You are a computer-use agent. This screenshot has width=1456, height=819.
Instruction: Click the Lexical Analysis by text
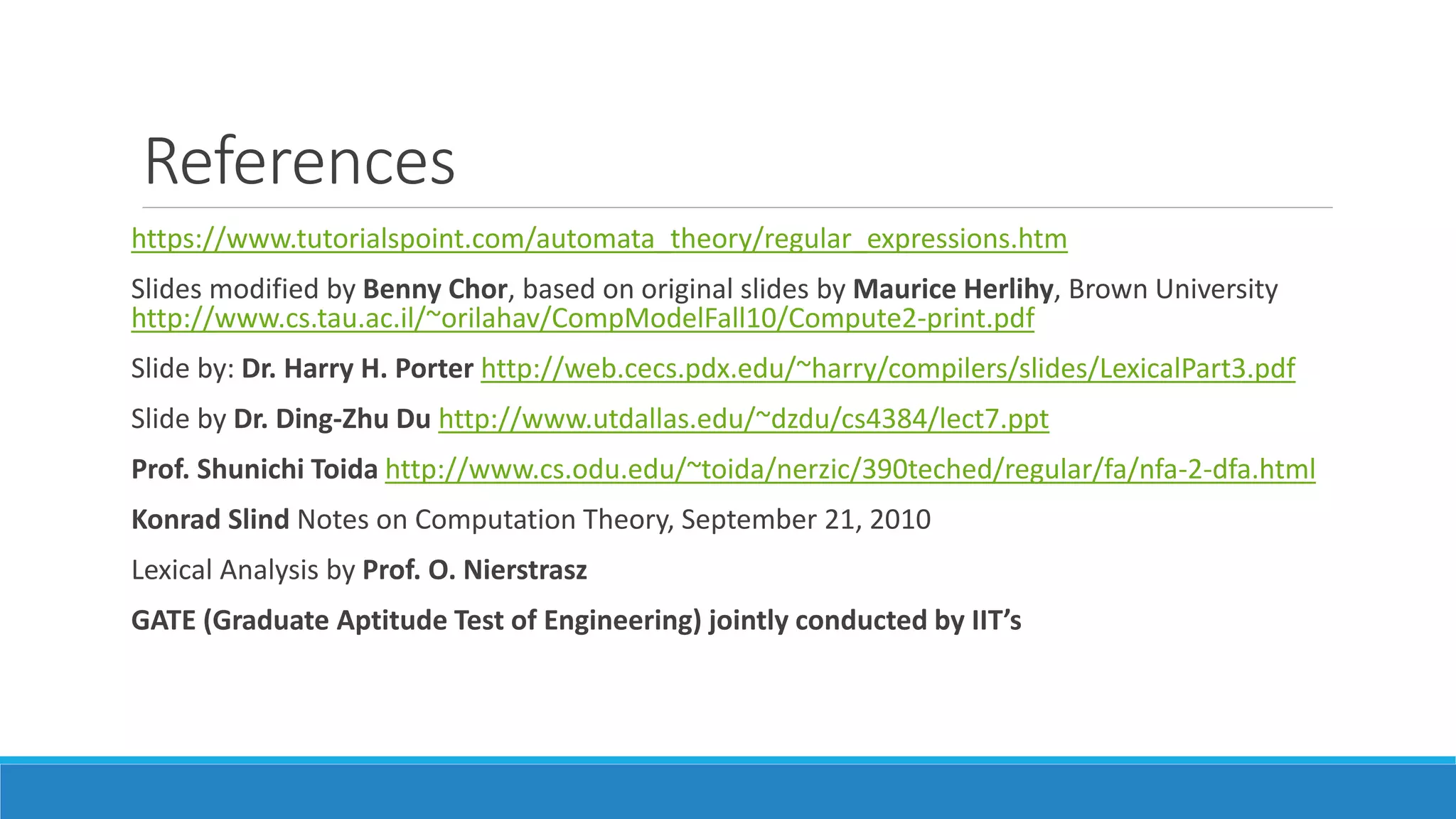[244, 570]
